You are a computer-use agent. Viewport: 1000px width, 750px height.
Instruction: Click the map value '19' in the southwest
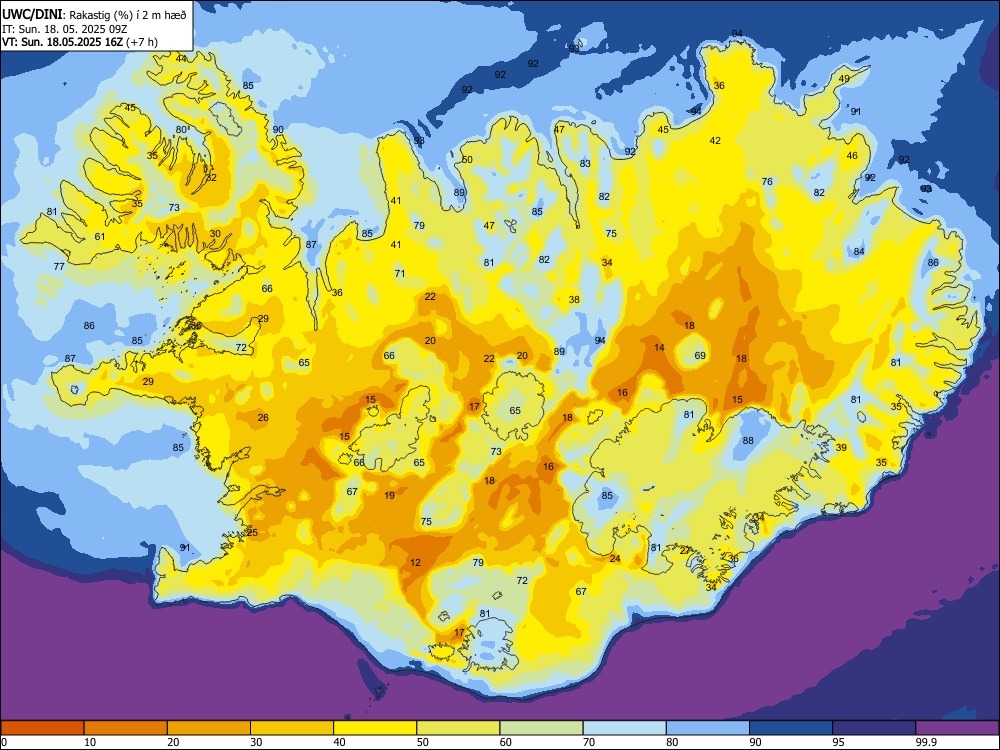(390, 496)
